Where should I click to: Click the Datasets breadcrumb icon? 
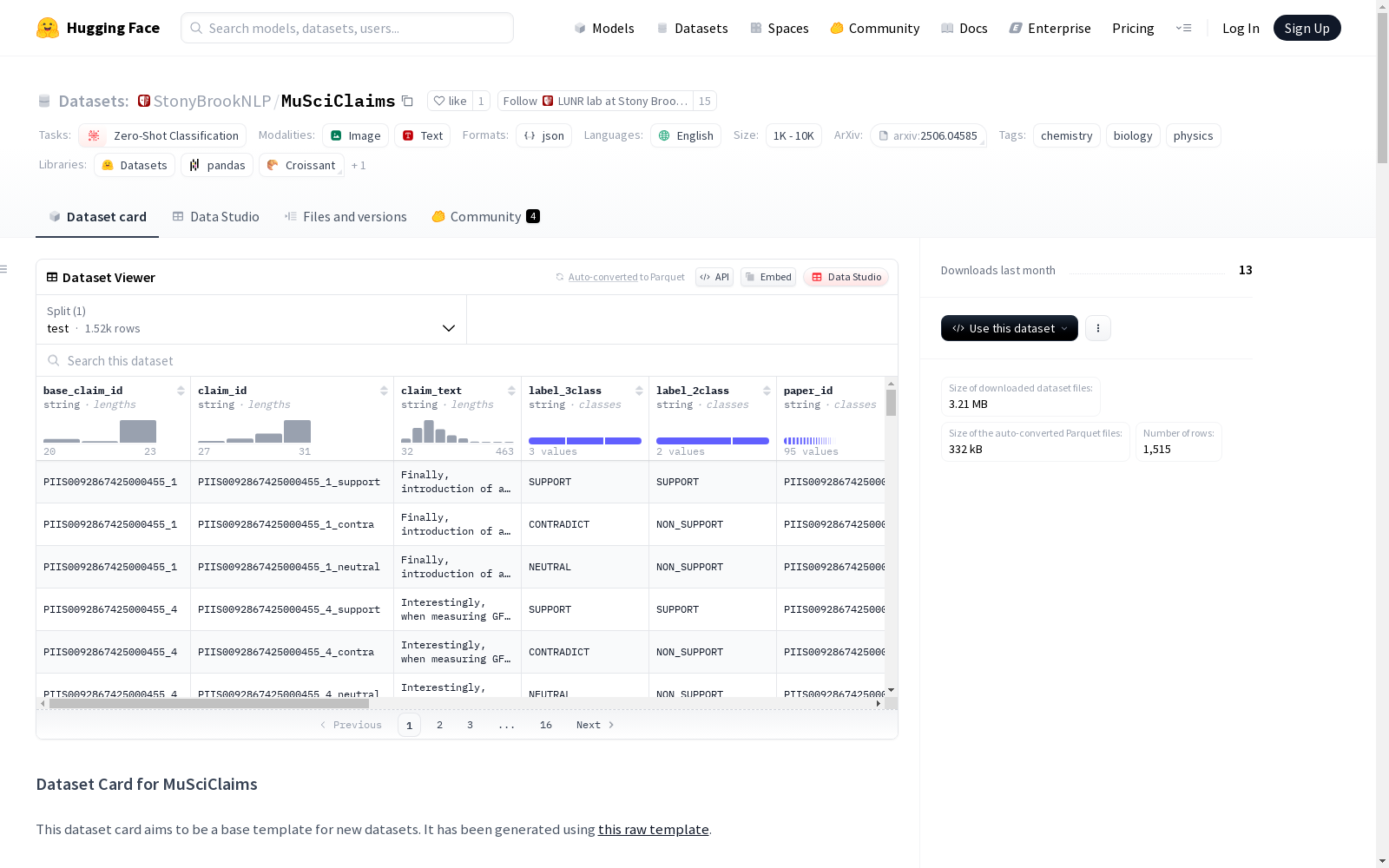[44, 101]
